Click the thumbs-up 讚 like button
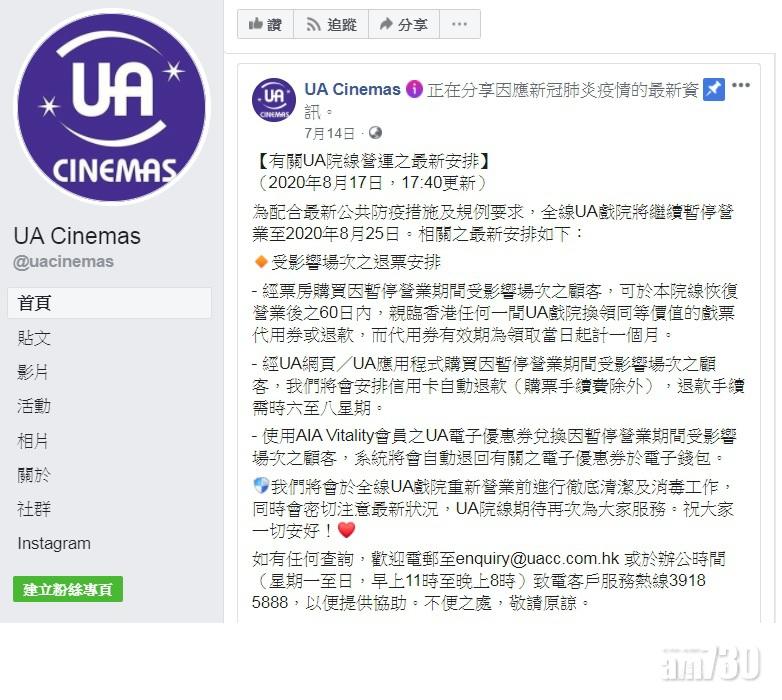782x700 pixels. [x=265, y=24]
